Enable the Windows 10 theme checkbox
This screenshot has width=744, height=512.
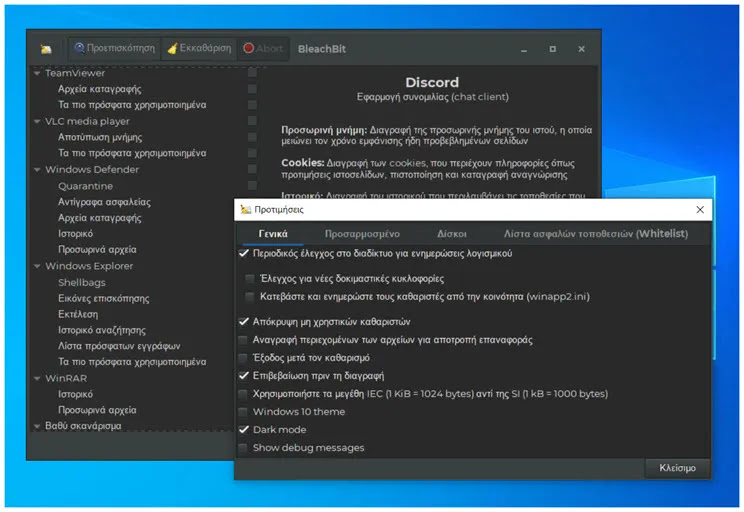(x=243, y=412)
